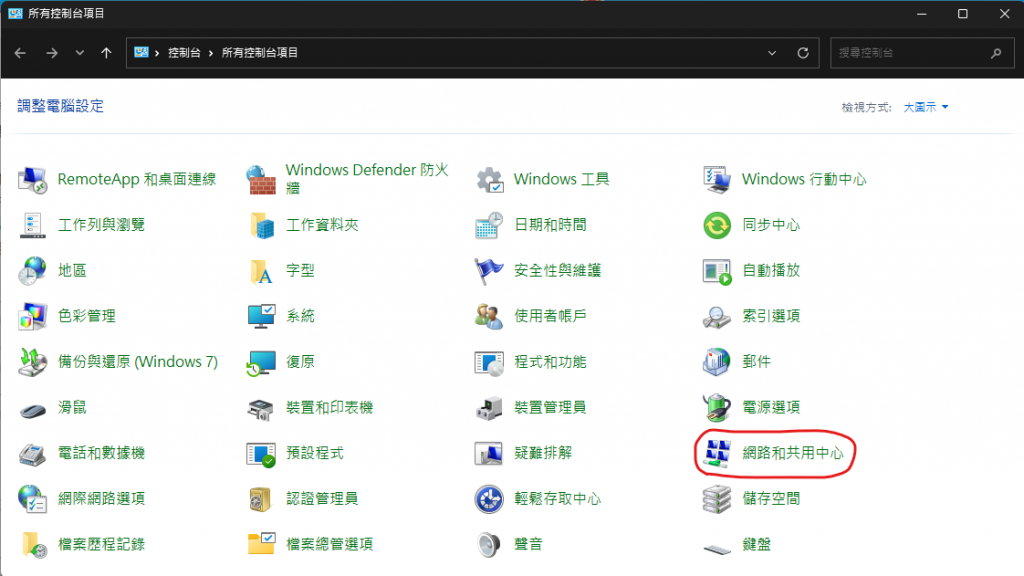Open the 字型 fonts icon
1024x576 pixels.
pos(261,271)
